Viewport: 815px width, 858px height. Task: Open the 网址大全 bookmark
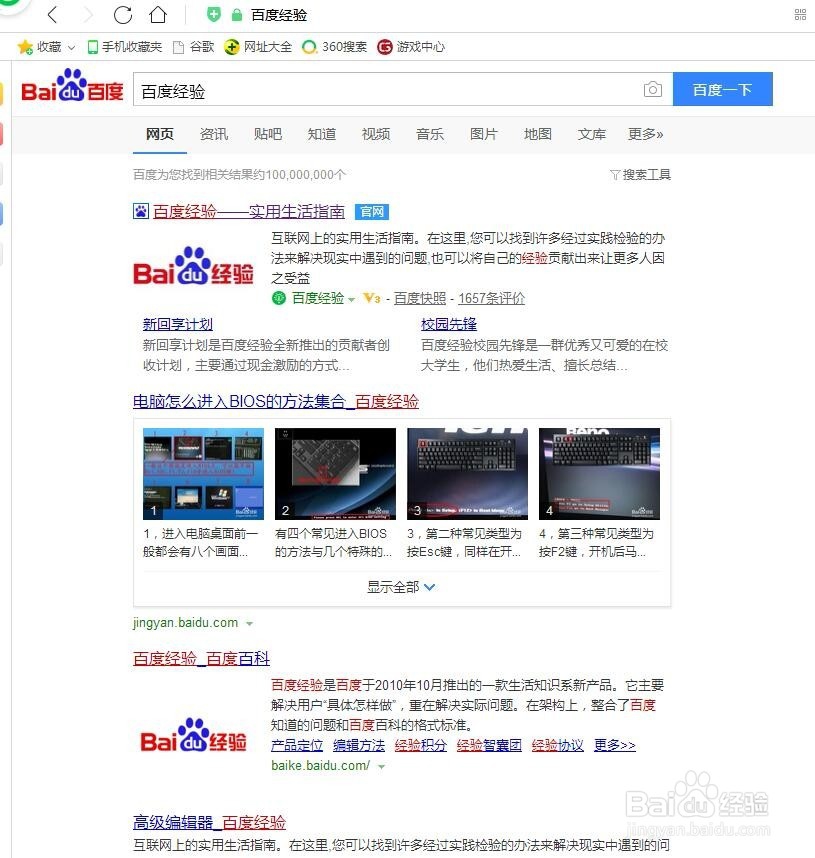coord(258,47)
